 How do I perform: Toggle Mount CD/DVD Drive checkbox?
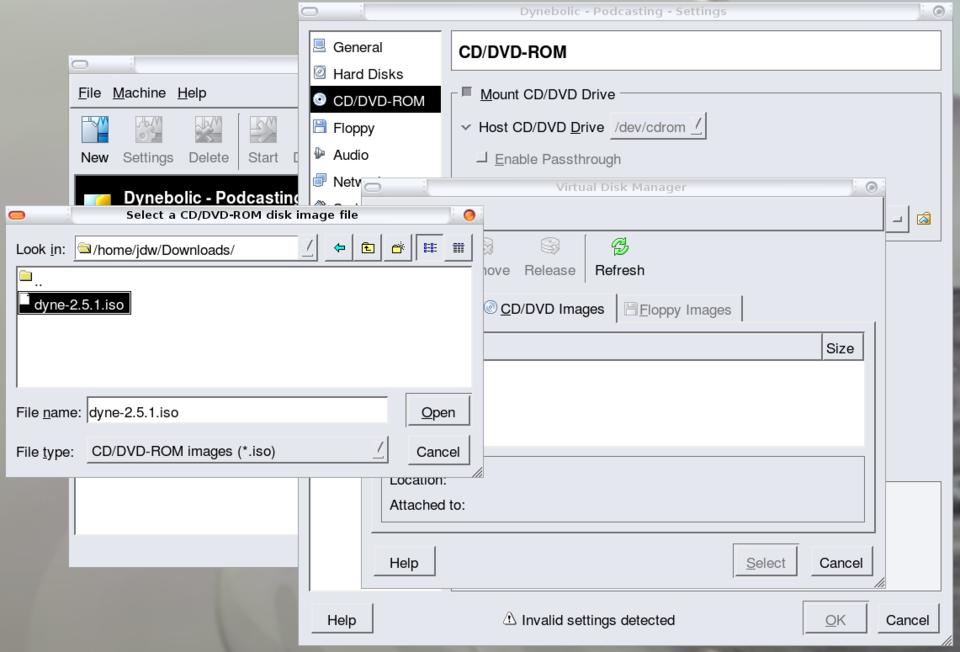point(467,92)
